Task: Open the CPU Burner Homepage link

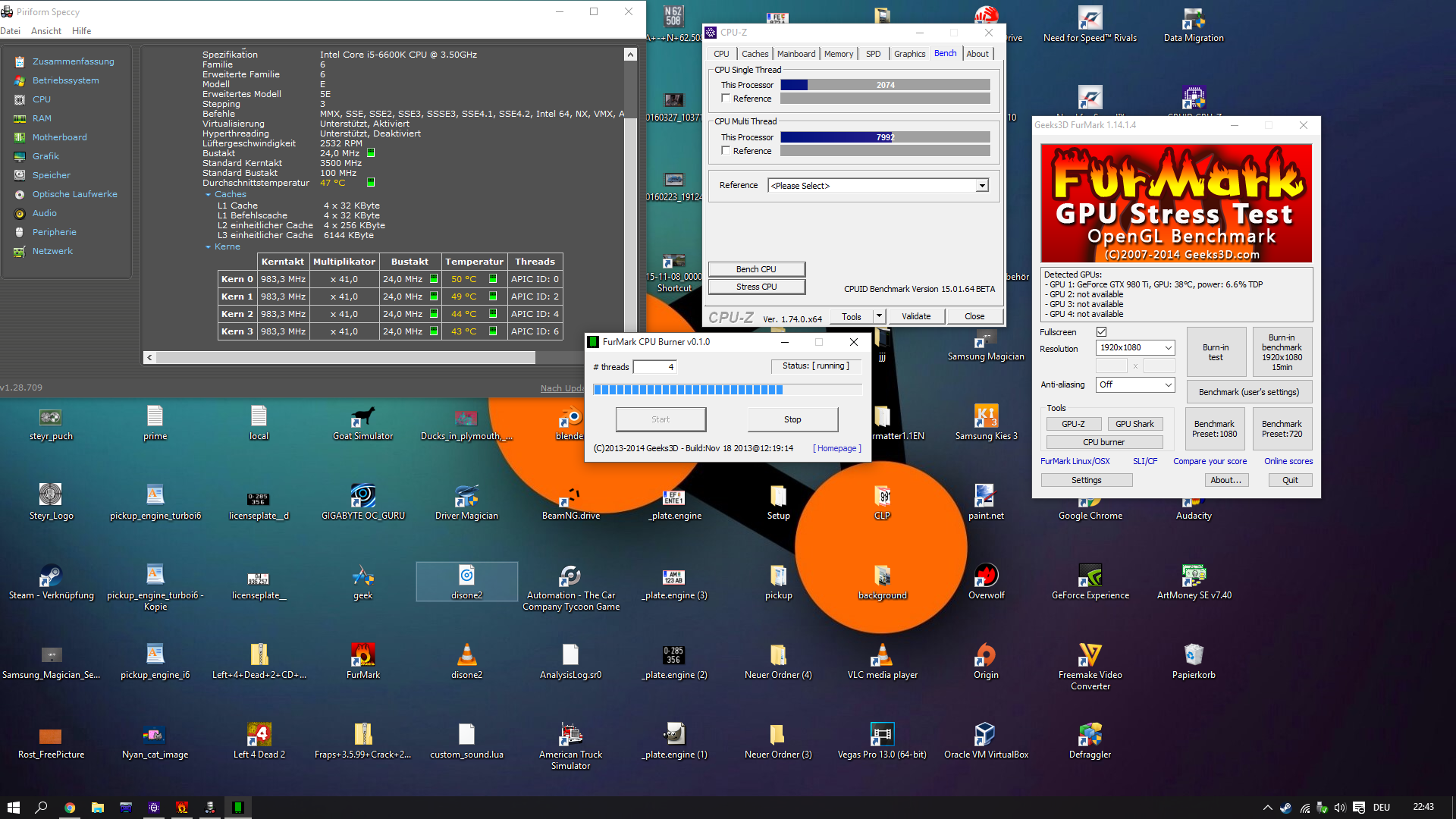Action: [837, 448]
